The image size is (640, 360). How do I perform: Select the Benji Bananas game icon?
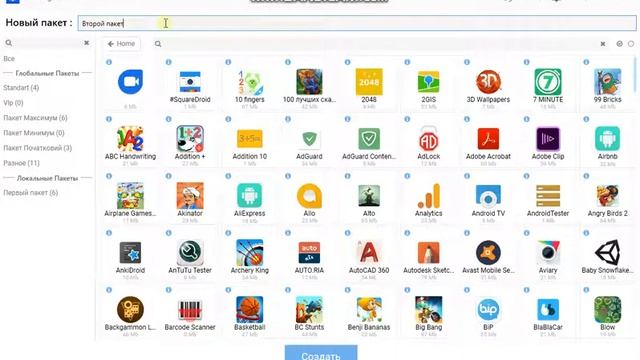click(369, 309)
